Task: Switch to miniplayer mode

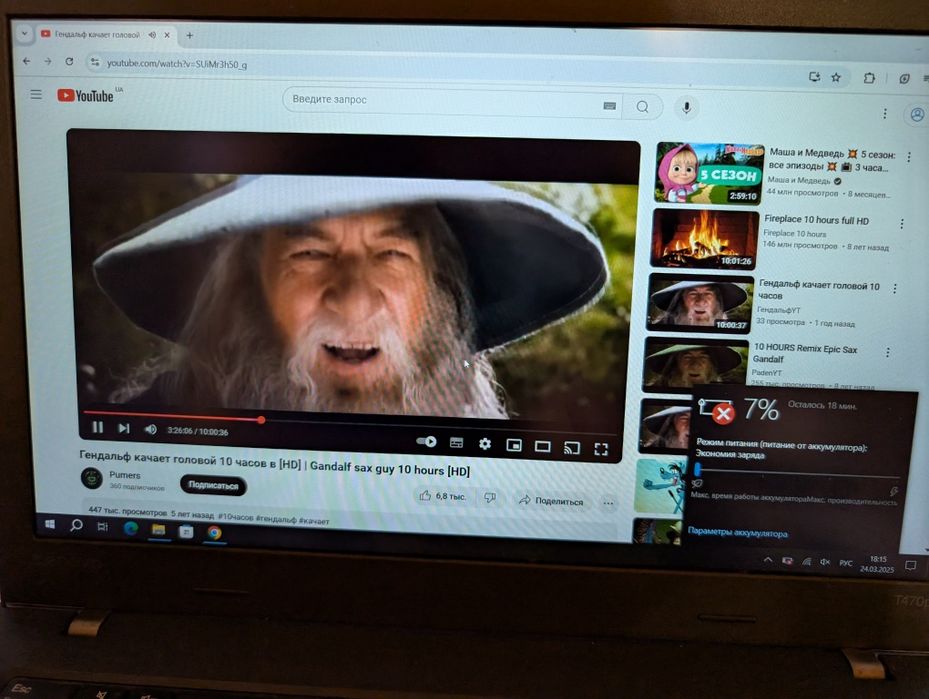Action: 514,445
